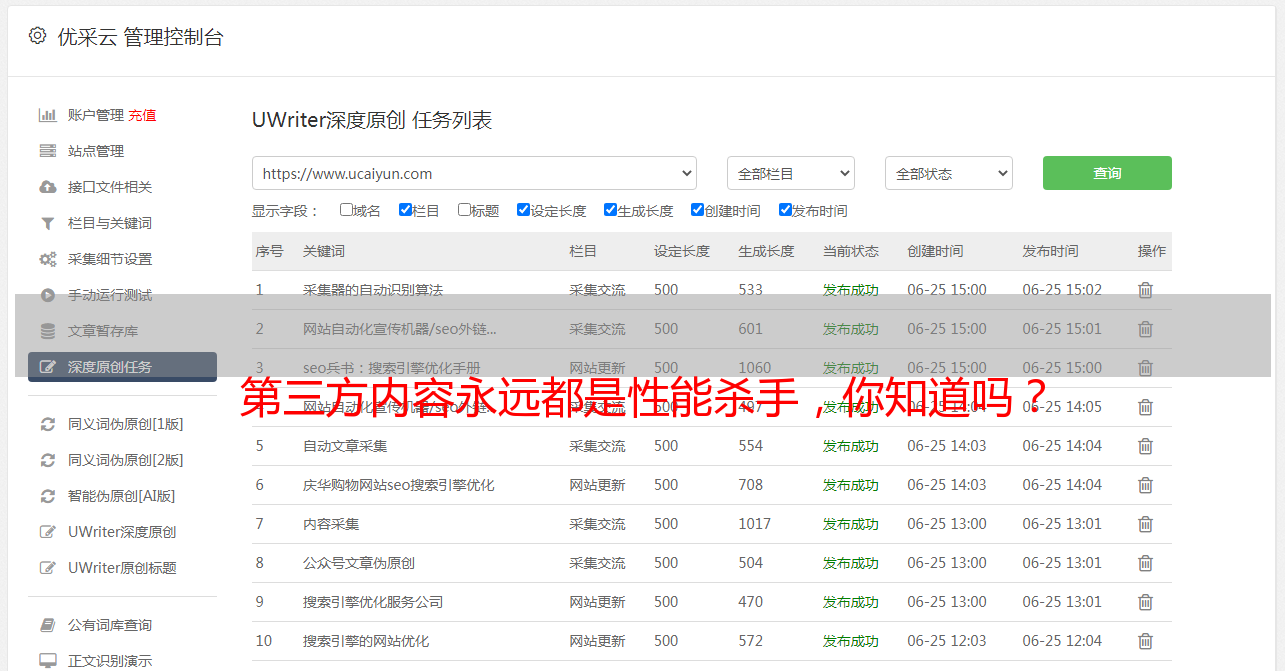Click the 发布时间 column header
Viewport: 1285px width, 671px height.
(x=1050, y=251)
